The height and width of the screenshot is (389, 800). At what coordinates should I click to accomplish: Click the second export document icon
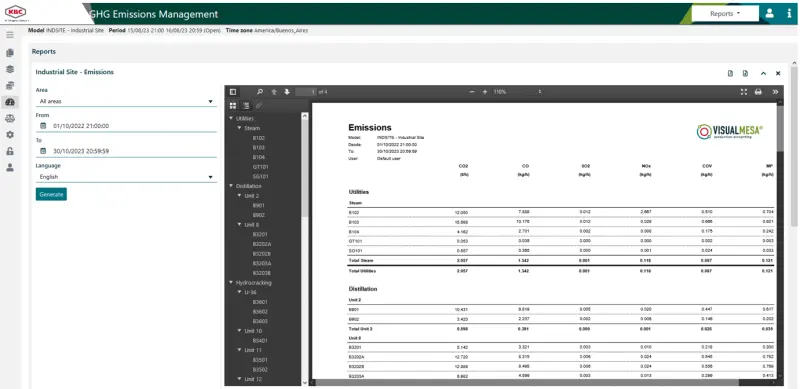tap(745, 74)
